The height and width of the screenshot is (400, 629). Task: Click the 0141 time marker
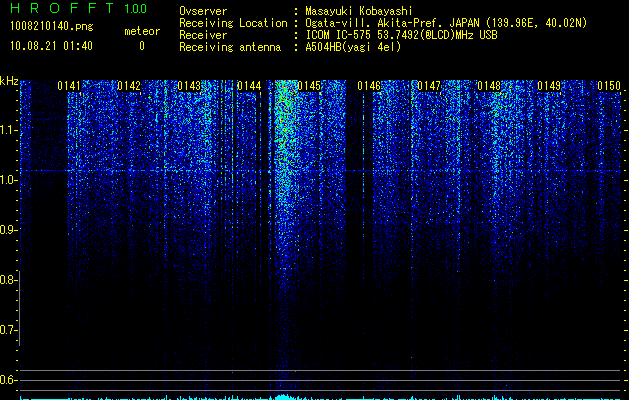coord(69,86)
